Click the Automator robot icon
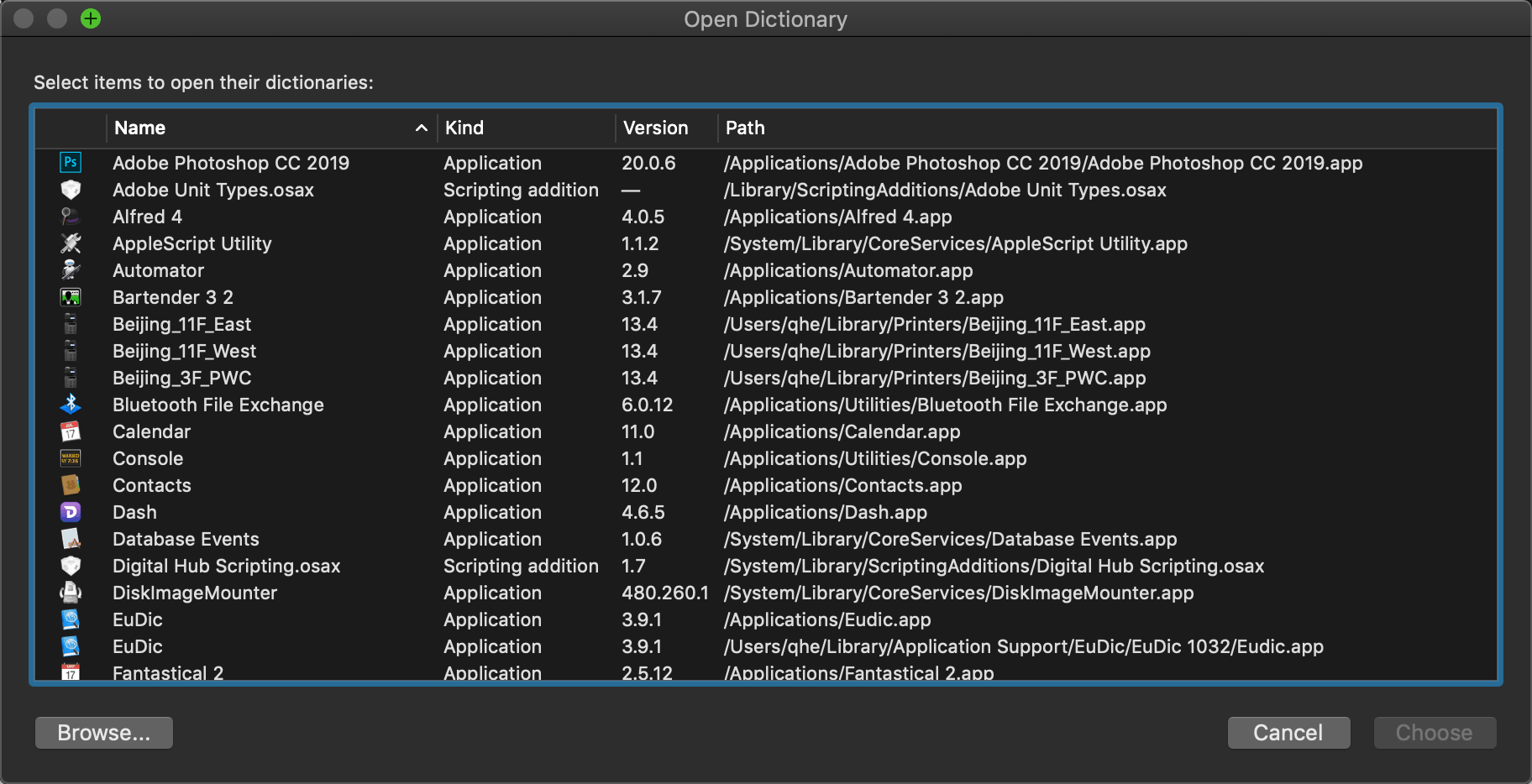The width and height of the screenshot is (1532, 784). (x=71, y=270)
